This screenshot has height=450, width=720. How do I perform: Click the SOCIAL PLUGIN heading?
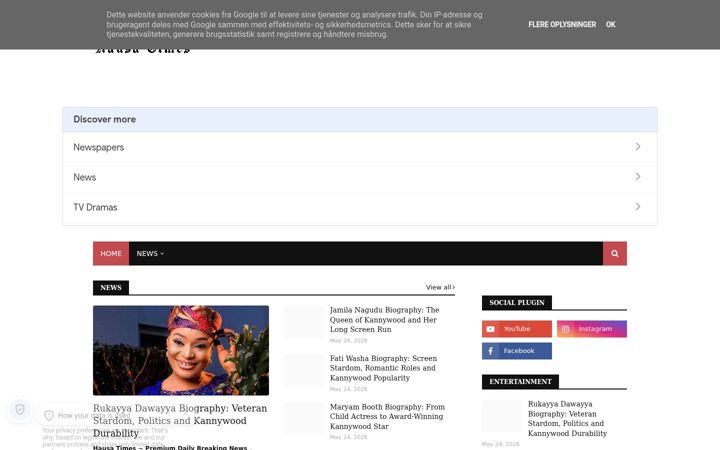[x=517, y=303]
